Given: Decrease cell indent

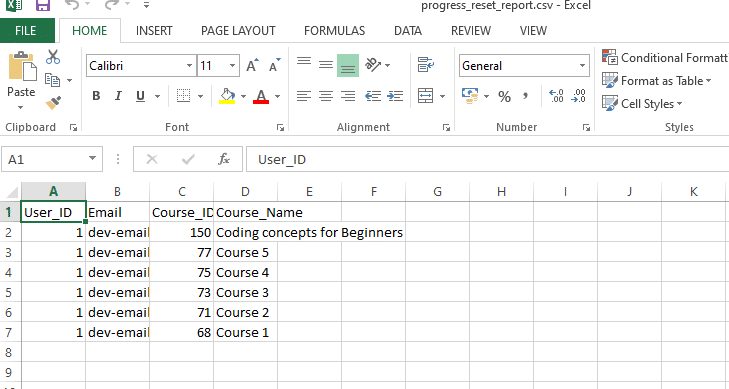Looking at the screenshot, I should (373, 96).
